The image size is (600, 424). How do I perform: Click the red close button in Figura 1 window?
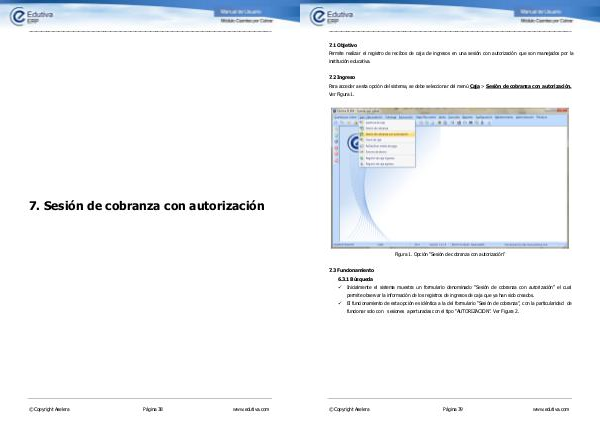[562, 111]
